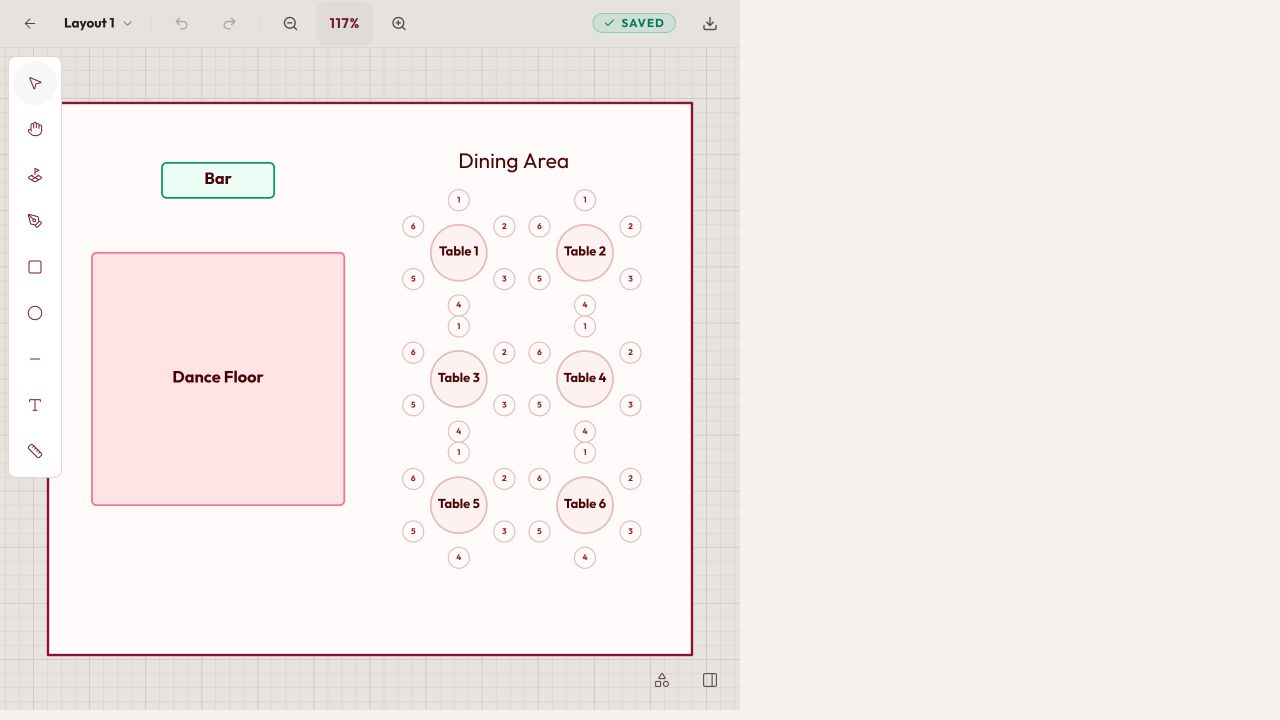
Task: Undo the last action
Action: pyautogui.click(x=181, y=23)
